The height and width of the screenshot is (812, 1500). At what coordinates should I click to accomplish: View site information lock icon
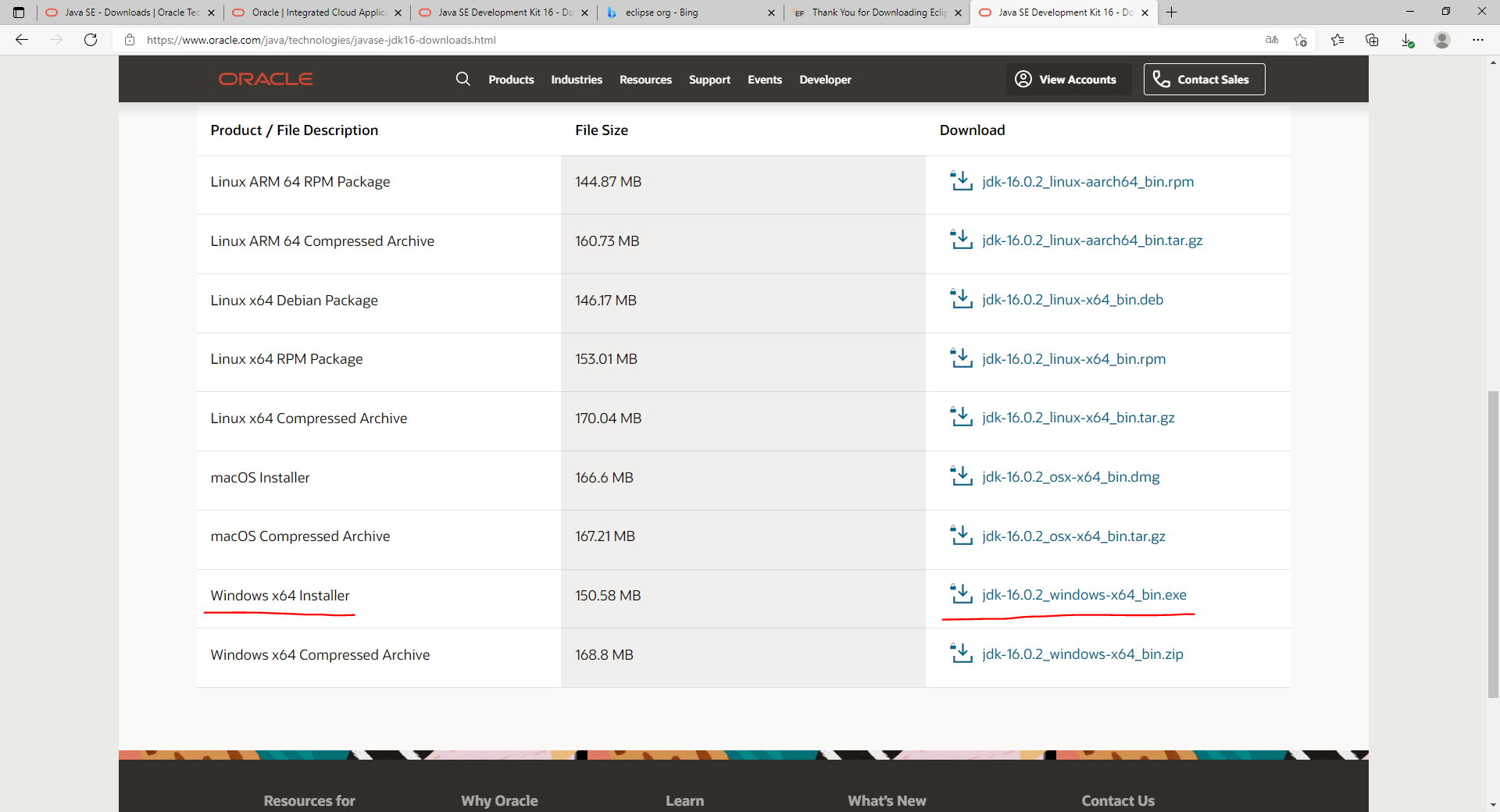pyautogui.click(x=130, y=40)
